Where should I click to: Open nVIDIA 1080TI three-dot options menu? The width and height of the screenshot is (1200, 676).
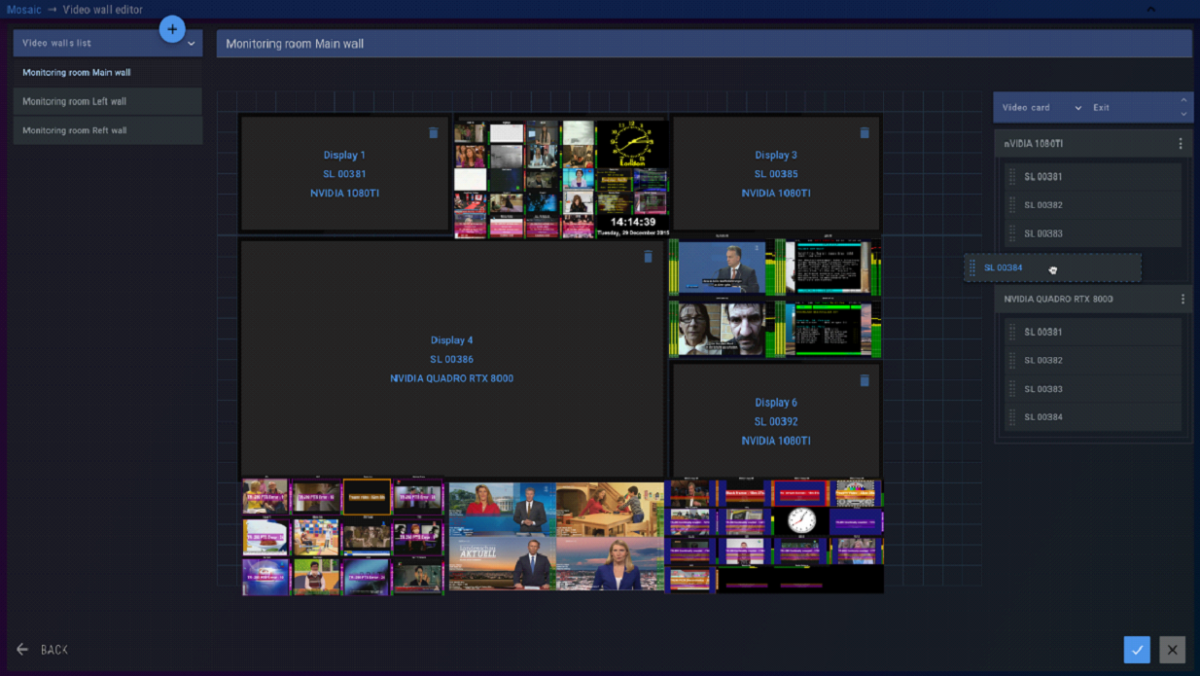(1180, 144)
